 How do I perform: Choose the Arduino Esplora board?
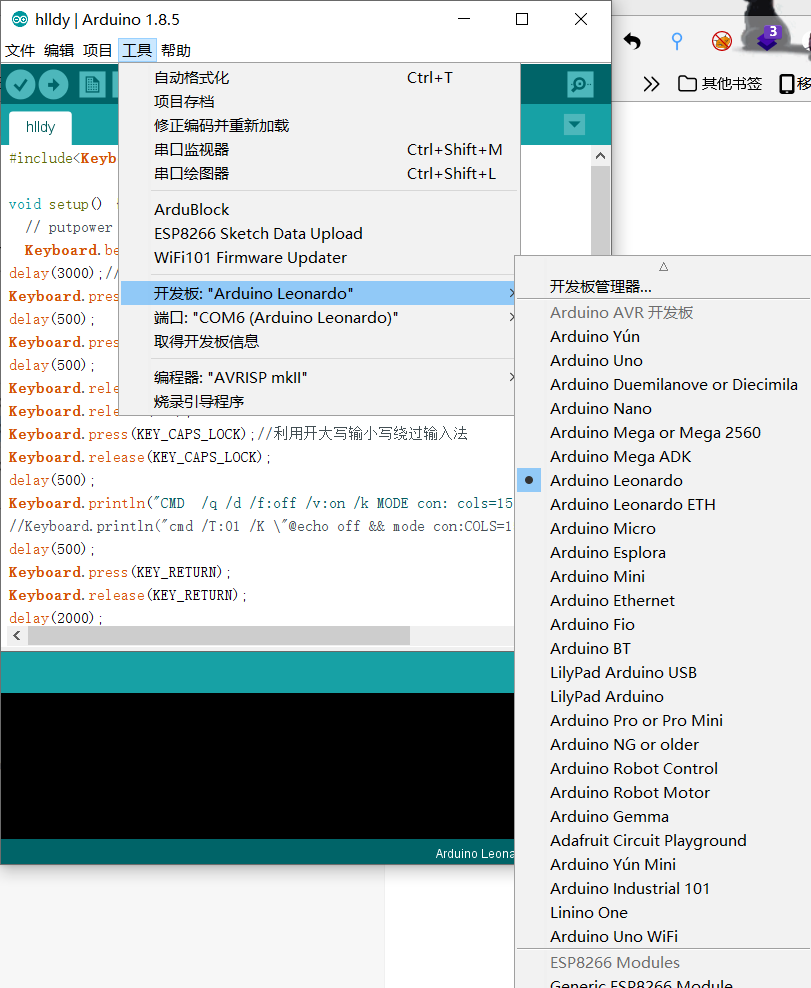point(664,552)
